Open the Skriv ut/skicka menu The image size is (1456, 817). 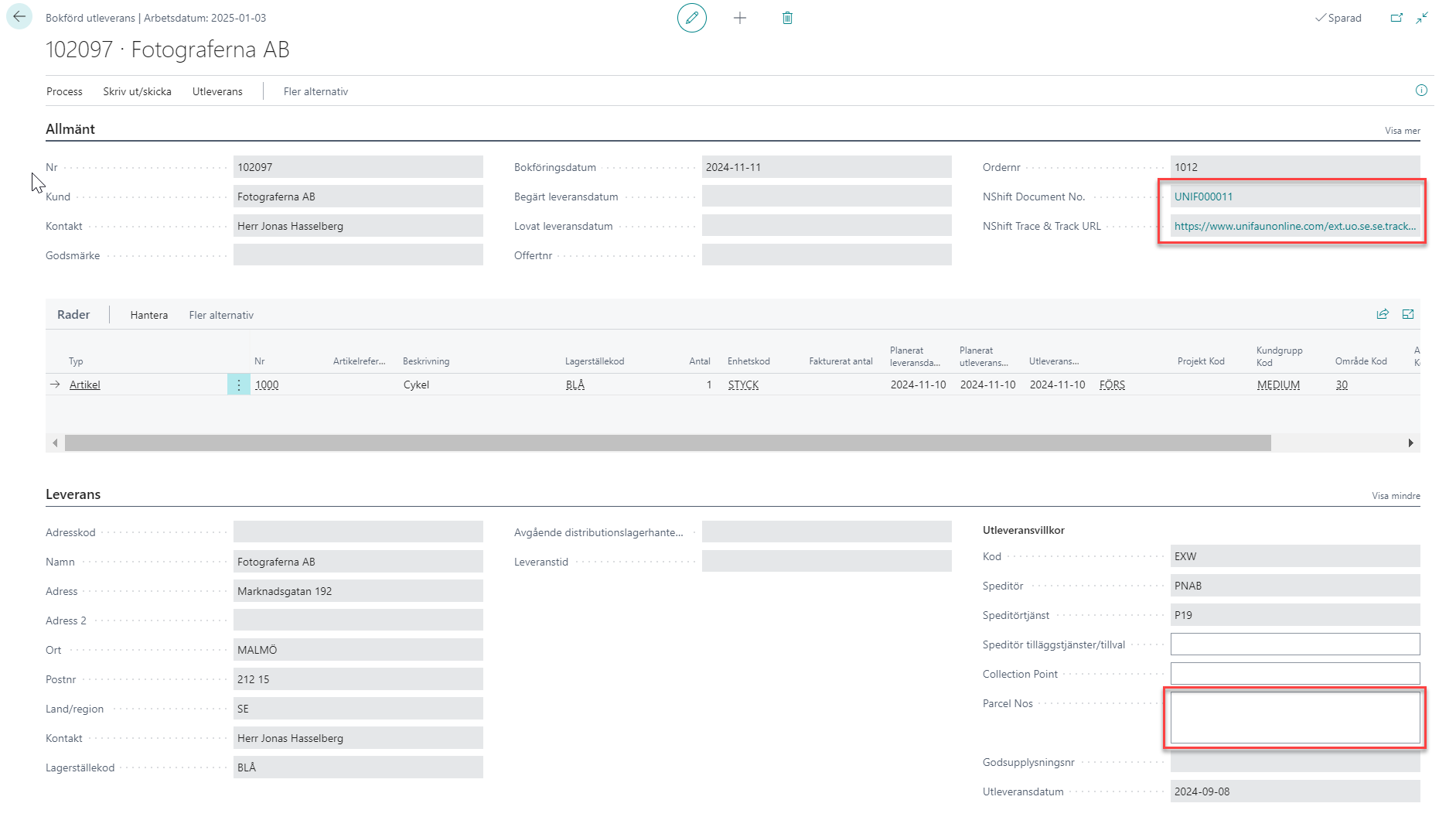137,91
